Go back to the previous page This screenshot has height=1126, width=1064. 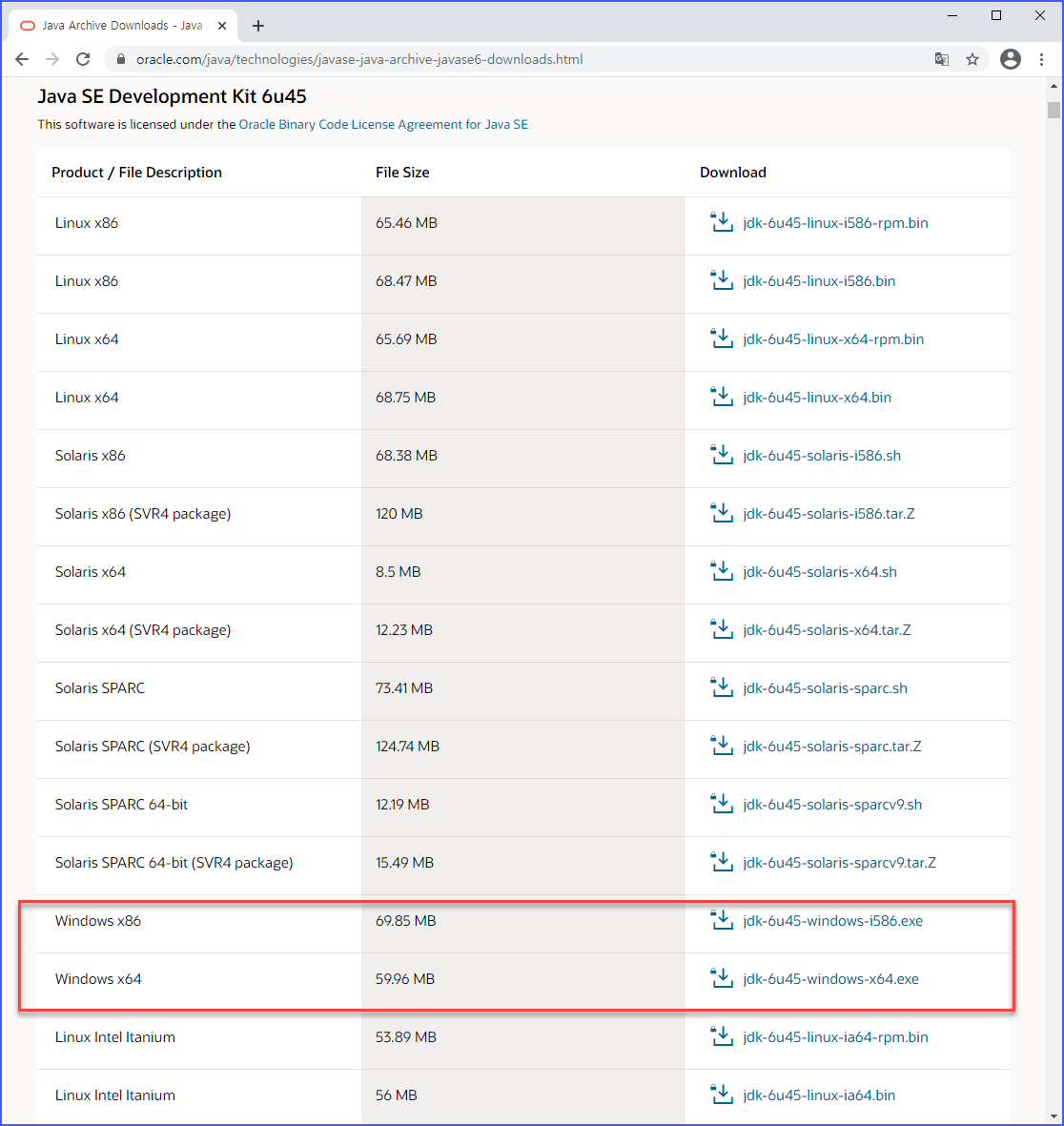[22, 60]
